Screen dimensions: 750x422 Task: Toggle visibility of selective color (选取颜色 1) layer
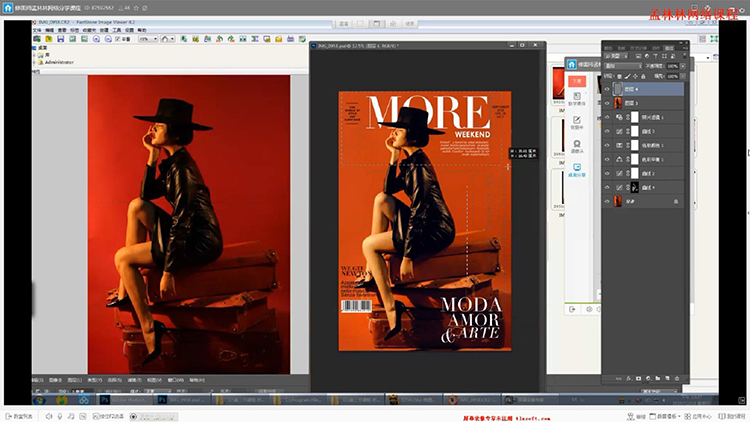(x=607, y=145)
